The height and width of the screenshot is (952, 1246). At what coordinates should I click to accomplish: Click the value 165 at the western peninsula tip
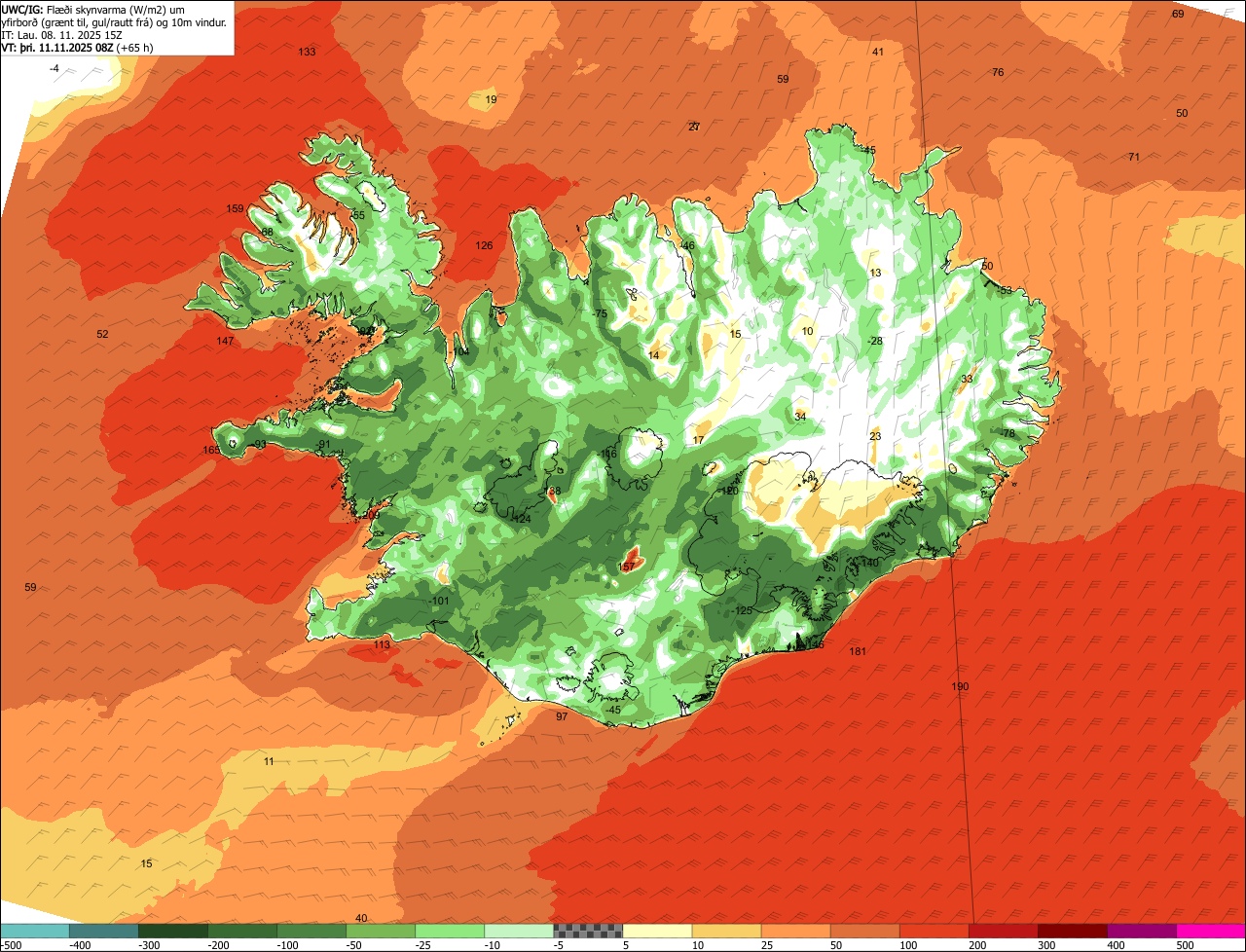pyautogui.click(x=211, y=450)
